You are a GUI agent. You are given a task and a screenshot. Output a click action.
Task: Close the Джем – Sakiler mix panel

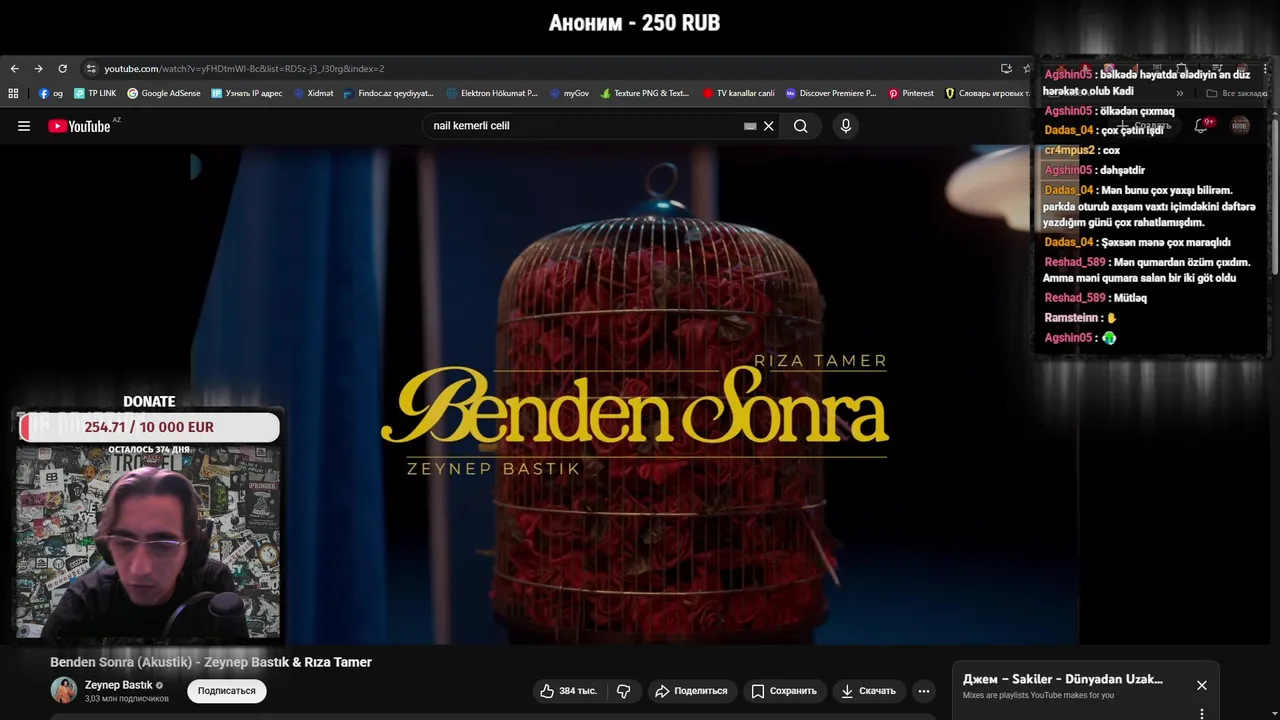coord(1202,685)
